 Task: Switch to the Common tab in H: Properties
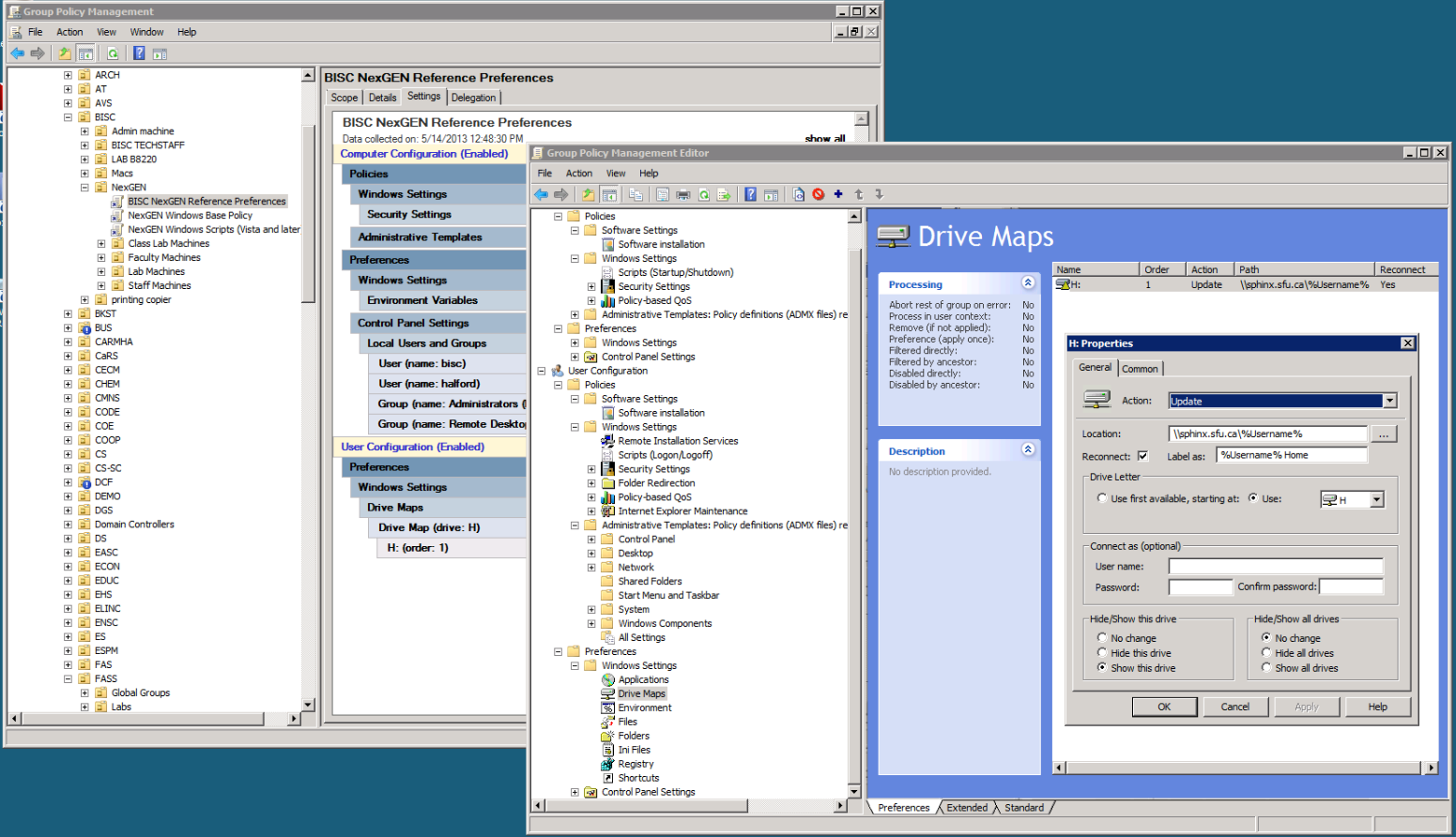tap(1140, 369)
